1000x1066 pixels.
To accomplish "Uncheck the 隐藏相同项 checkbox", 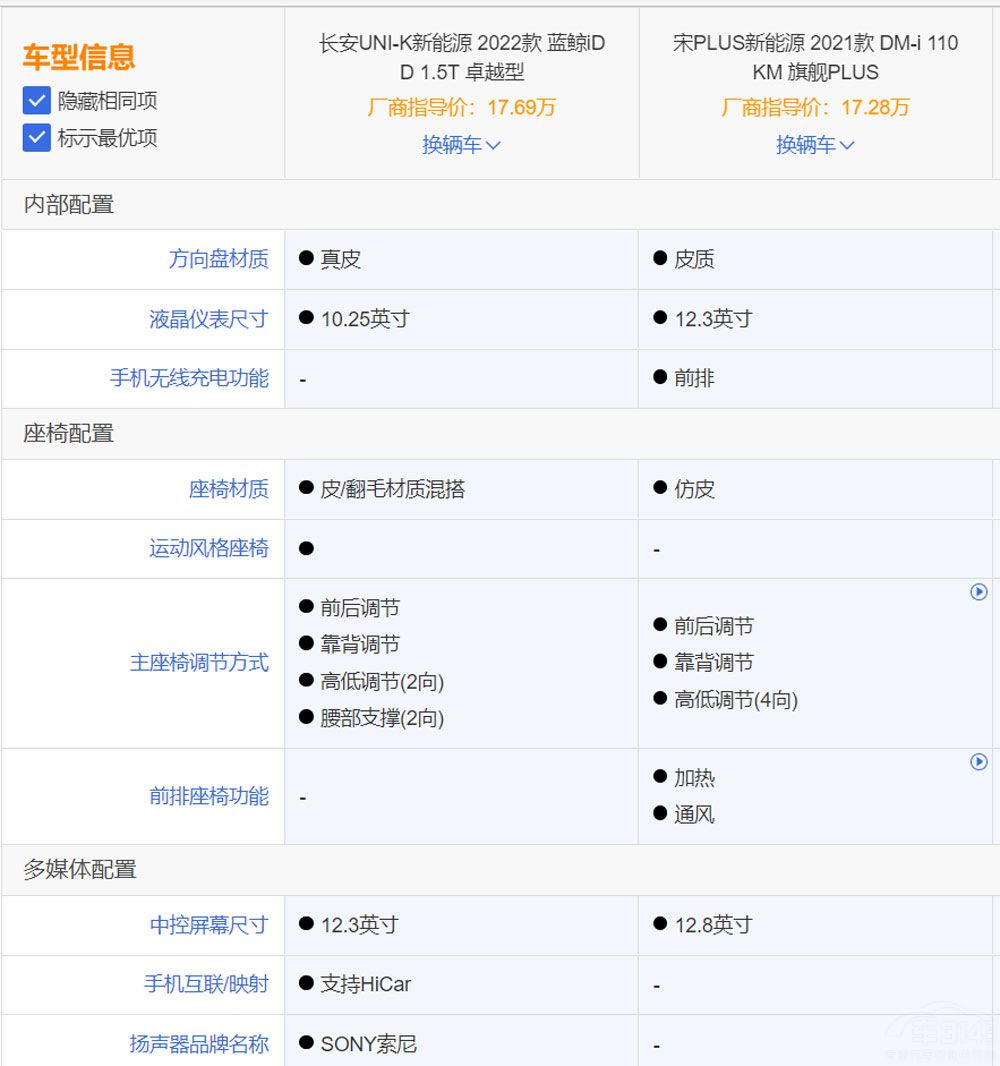I will coord(36,100).
